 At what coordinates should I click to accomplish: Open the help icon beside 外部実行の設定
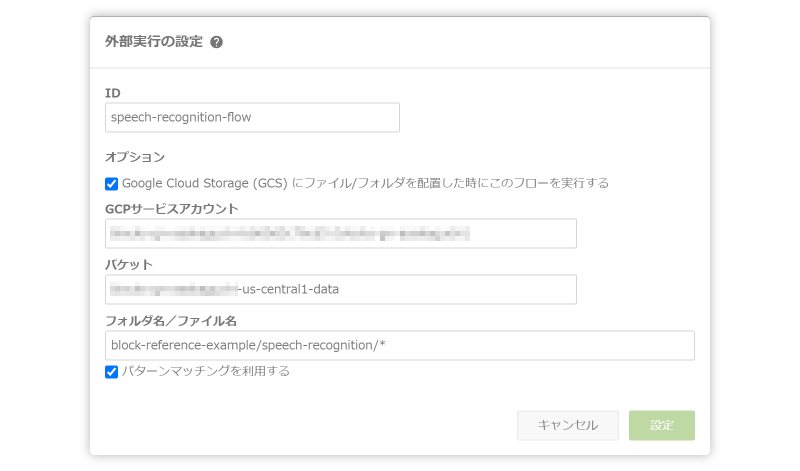point(216,42)
